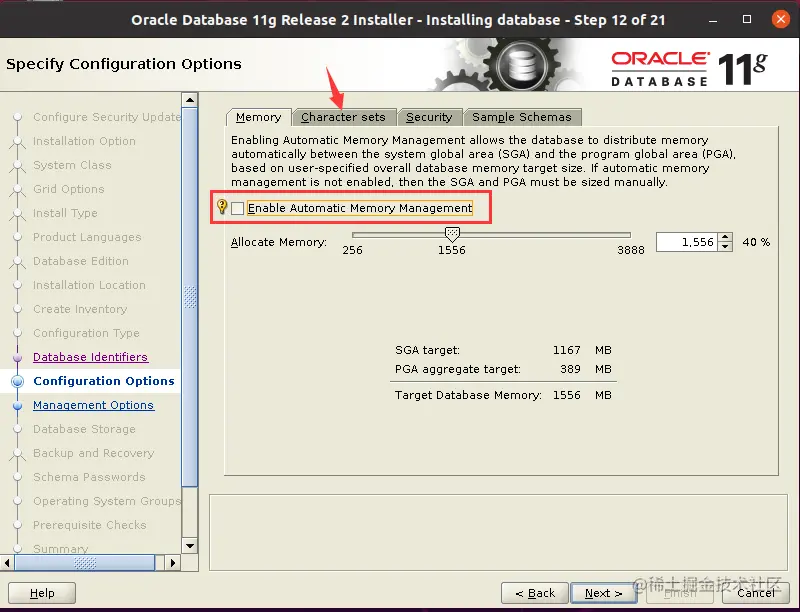This screenshot has width=800, height=612.
Task: Open the Sample Schemas tab
Action: click(522, 117)
